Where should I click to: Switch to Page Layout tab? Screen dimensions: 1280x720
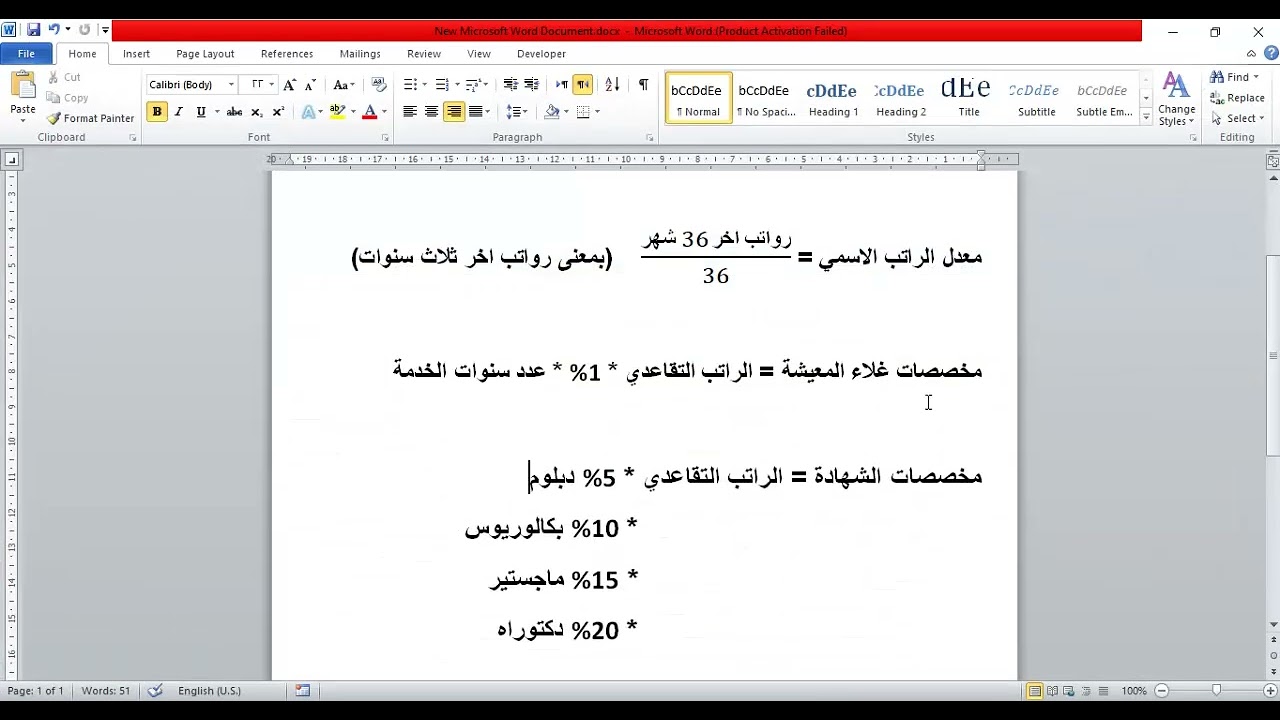pyautogui.click(x=205, y=54)
